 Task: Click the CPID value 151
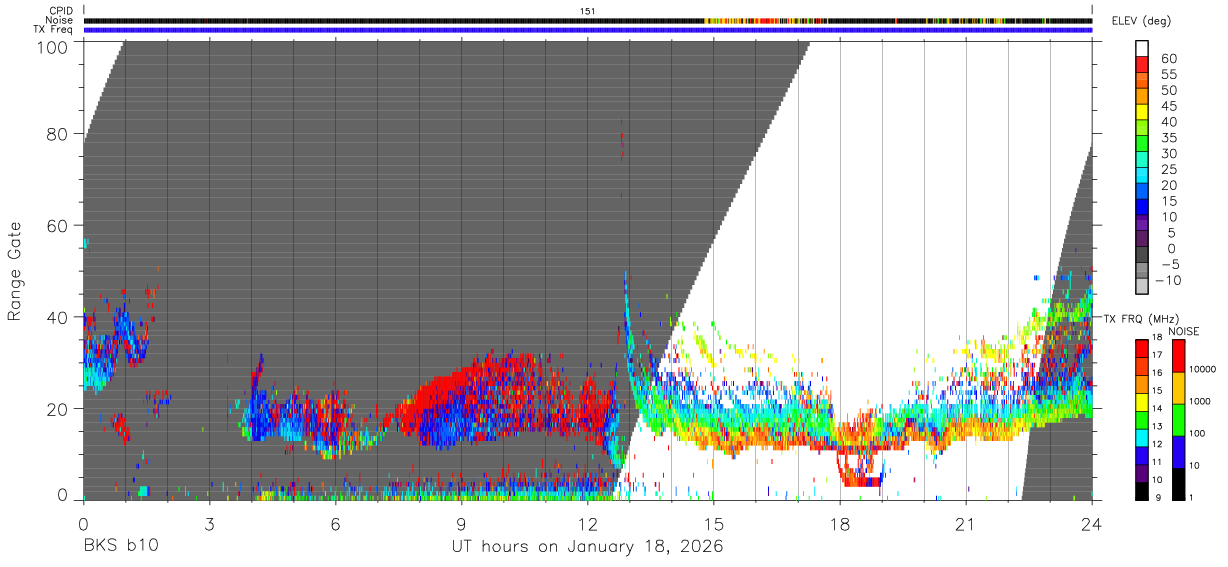point(588,11)
